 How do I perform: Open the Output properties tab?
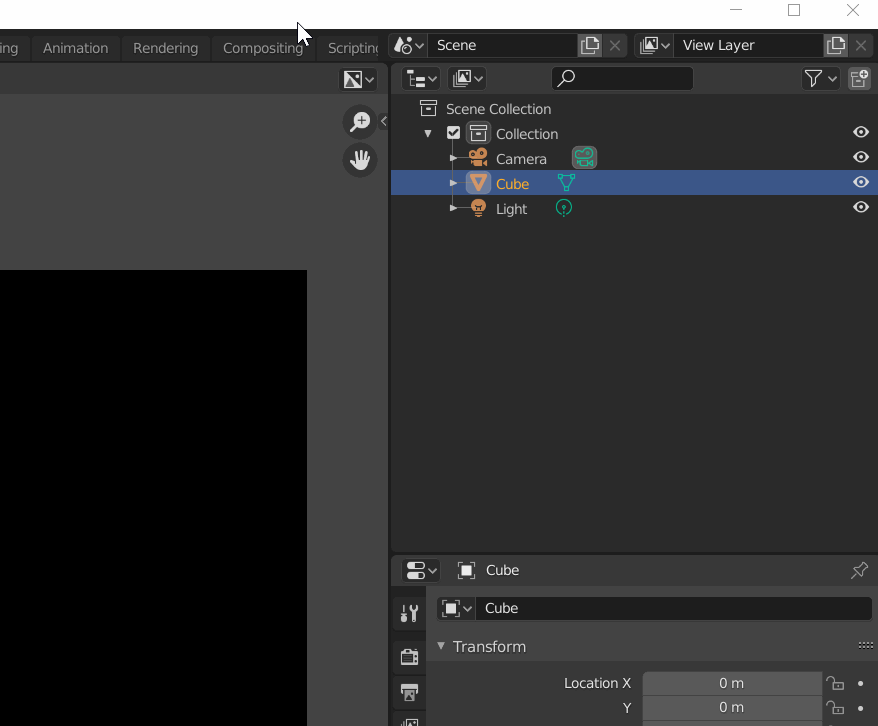tap(409, 693)
